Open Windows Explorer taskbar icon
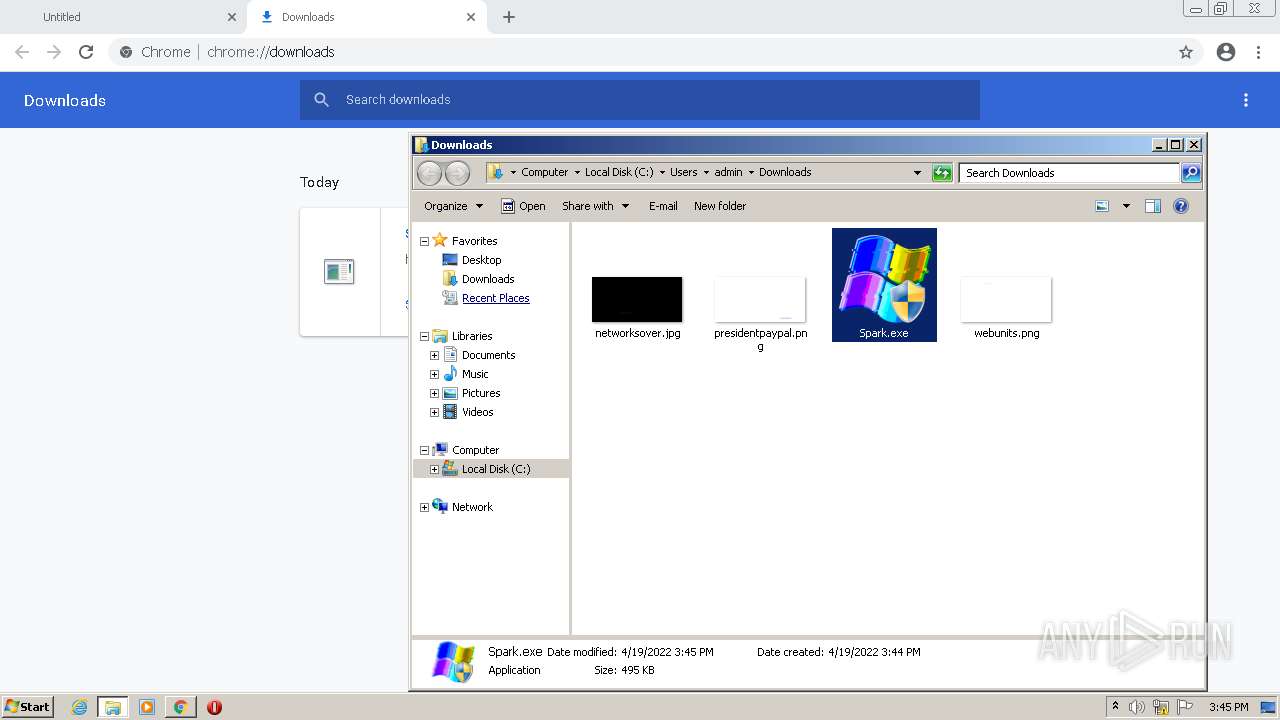 tap(113, 707)
